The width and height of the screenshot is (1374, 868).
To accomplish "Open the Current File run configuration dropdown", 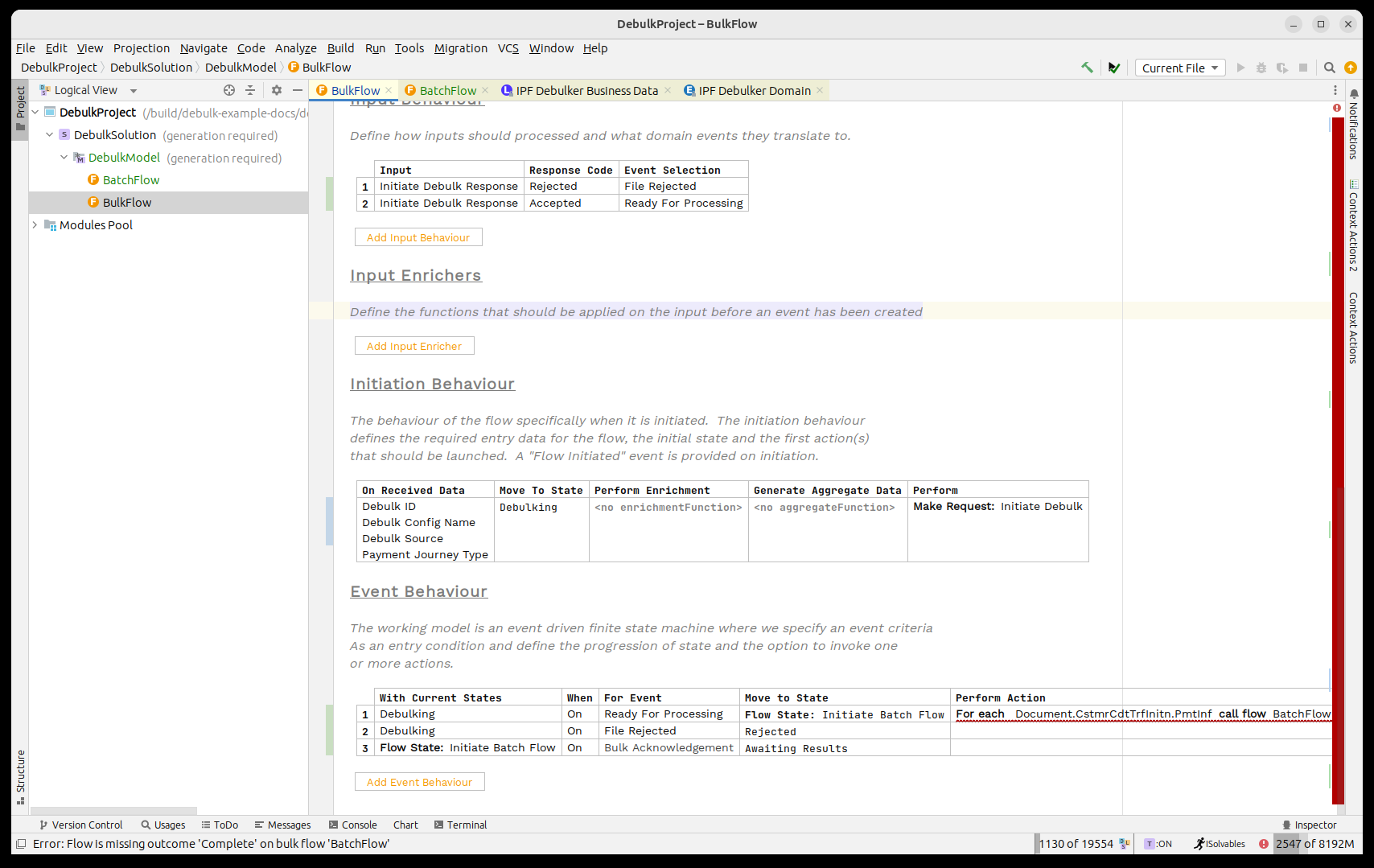I will pyautogui.click(x=1179, y=68).
